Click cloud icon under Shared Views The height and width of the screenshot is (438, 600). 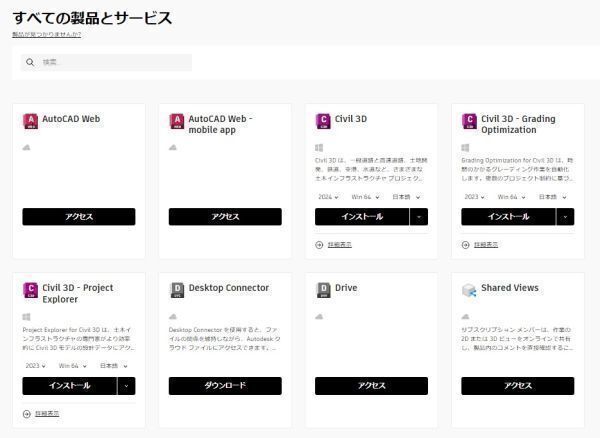[465, 316]
